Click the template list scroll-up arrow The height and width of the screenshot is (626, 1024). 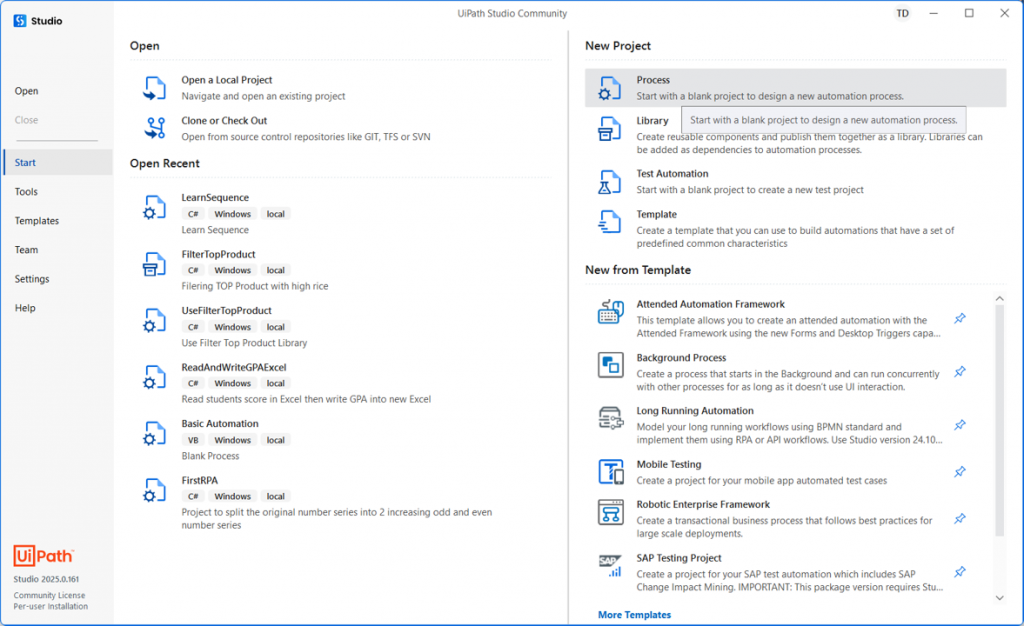tap(999, 298)
